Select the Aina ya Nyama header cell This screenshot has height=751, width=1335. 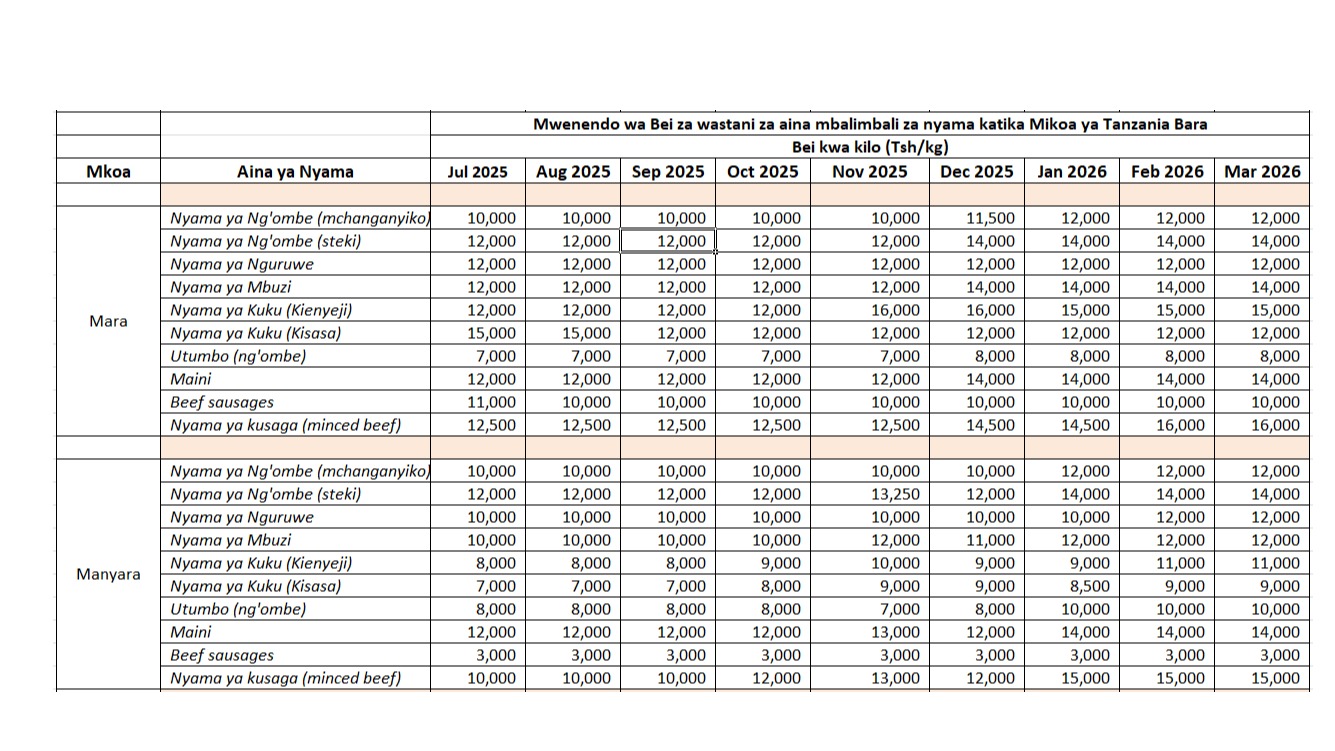pyautogui.click(x=295, y=171)
